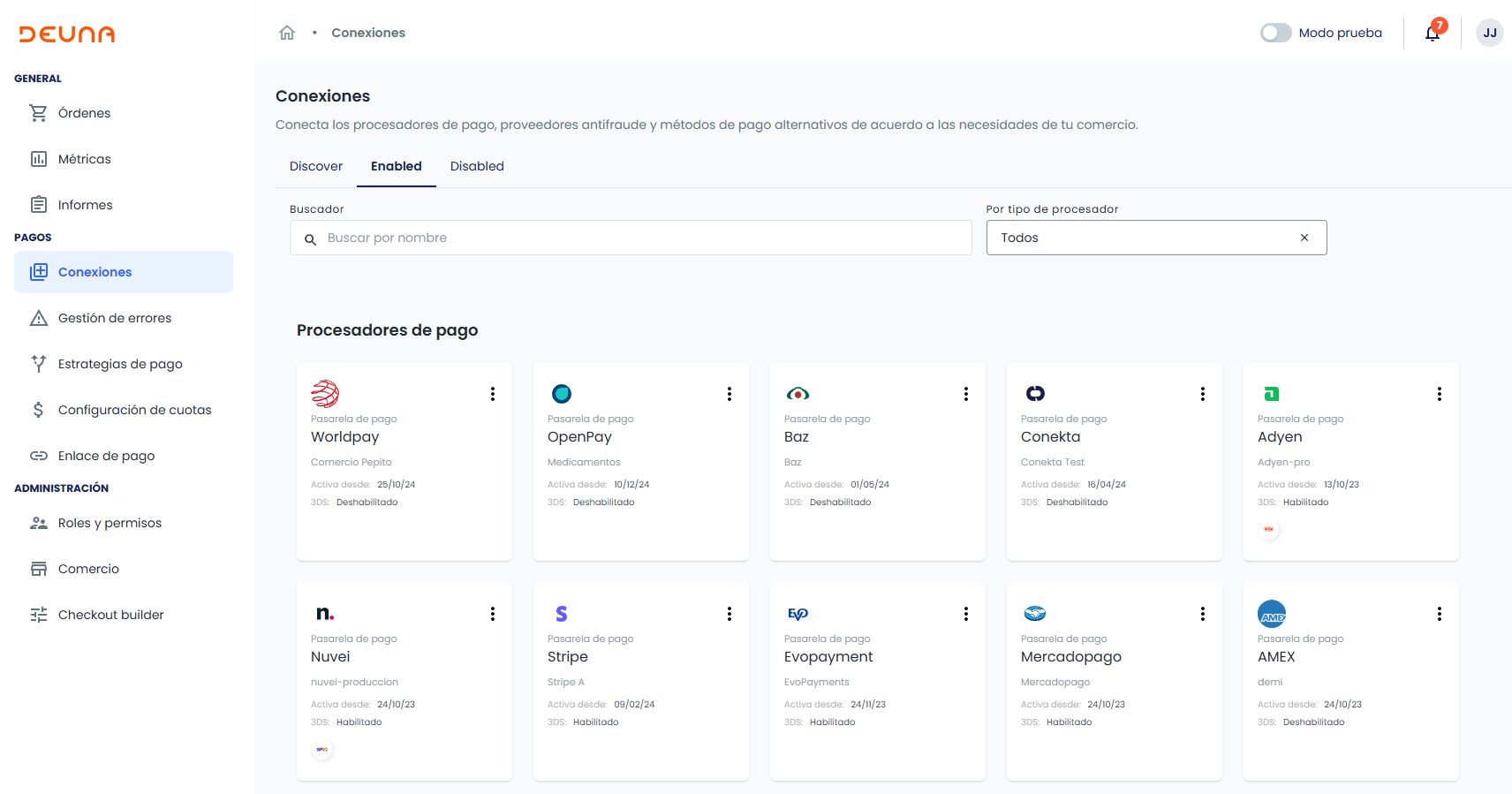Open the Worldpay card title

pyautogui.click(x=345, y=436)
